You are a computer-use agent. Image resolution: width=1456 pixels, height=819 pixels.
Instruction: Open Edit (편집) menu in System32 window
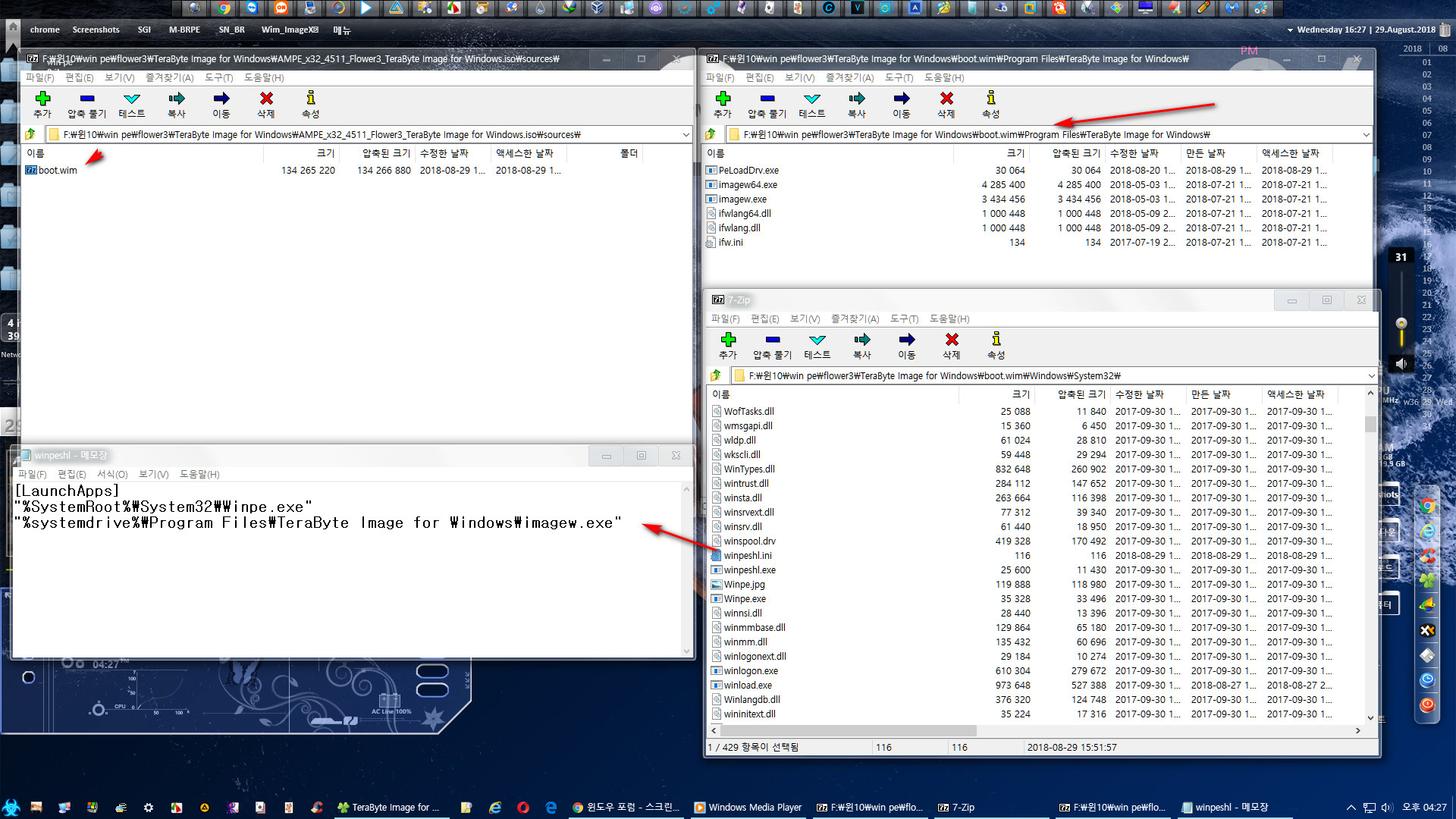(764, 318)
